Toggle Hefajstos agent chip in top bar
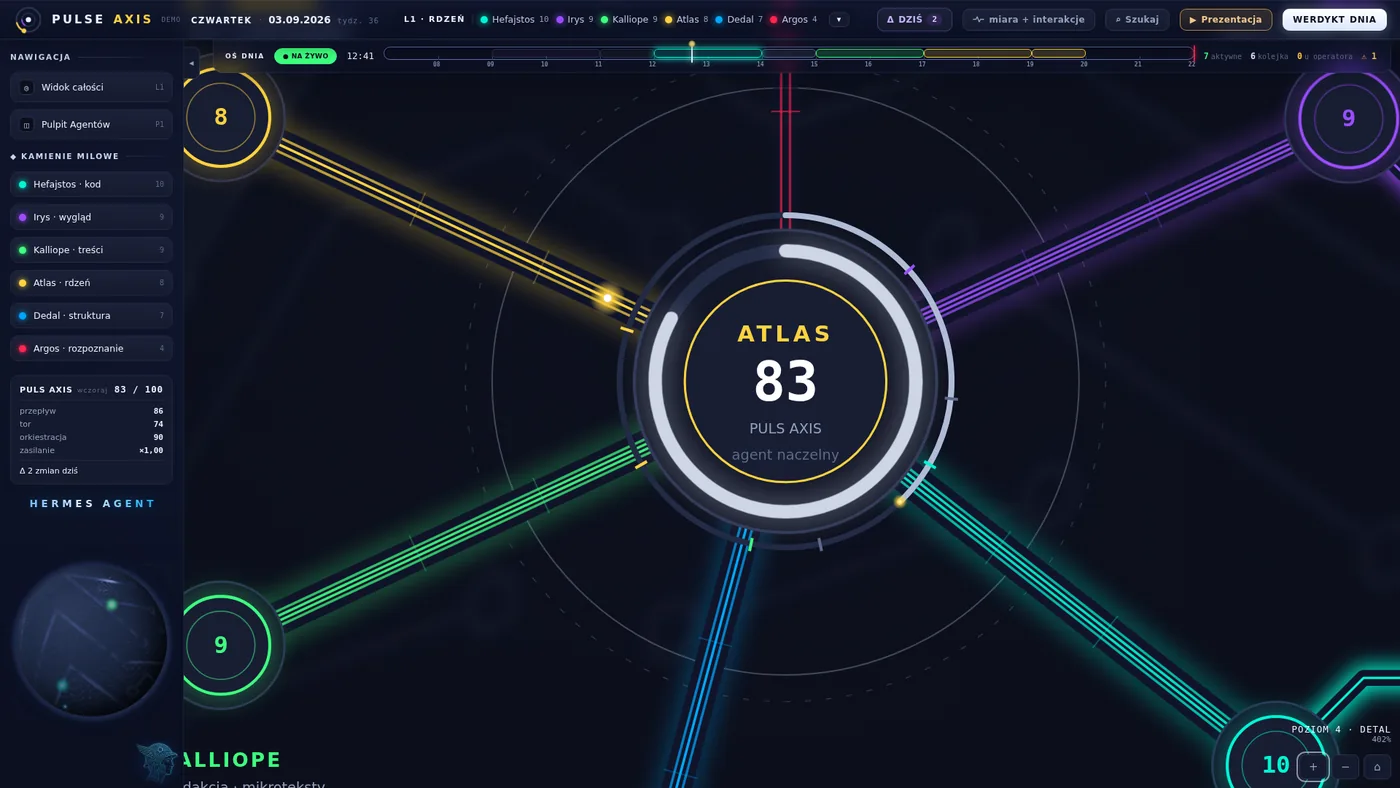Viewport: 1400px width, 788px height. (x=514, y=19)
